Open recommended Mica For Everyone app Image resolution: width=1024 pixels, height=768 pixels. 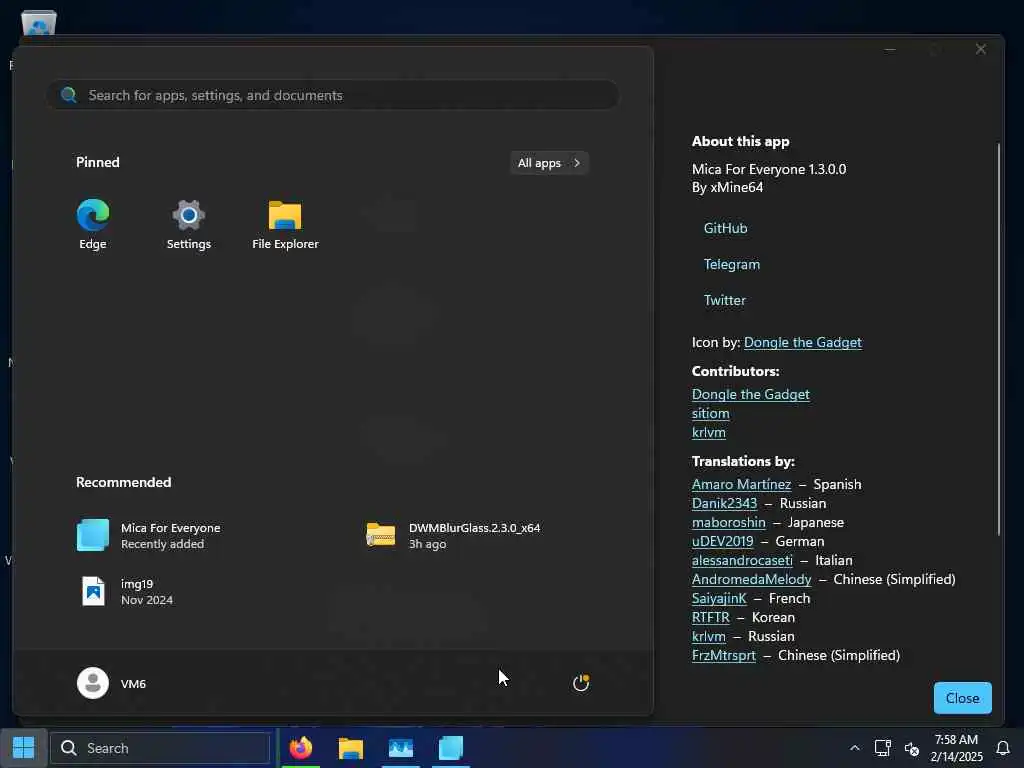coord(149,536)
